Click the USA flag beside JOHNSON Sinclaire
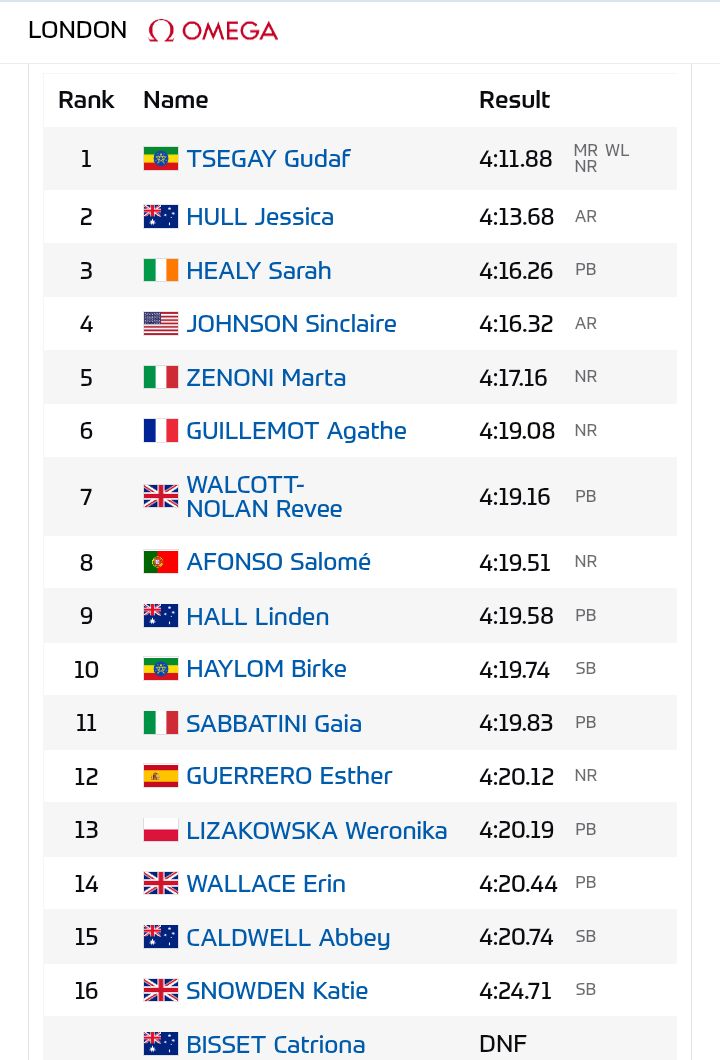Screen dimensions: 720x1060 coord(161,324)
